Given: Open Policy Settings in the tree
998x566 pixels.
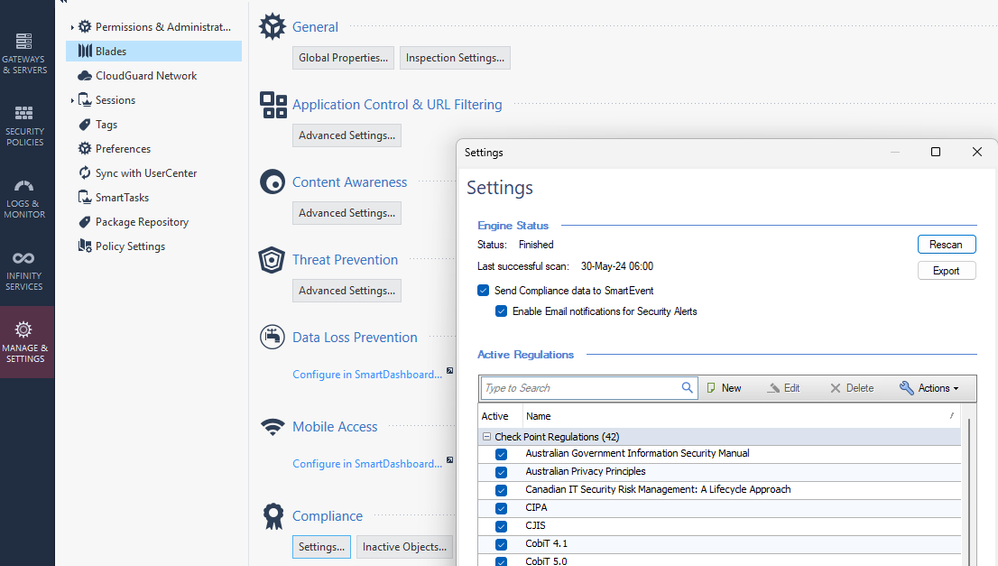Looking at the screenshot, I should [130, 246].
